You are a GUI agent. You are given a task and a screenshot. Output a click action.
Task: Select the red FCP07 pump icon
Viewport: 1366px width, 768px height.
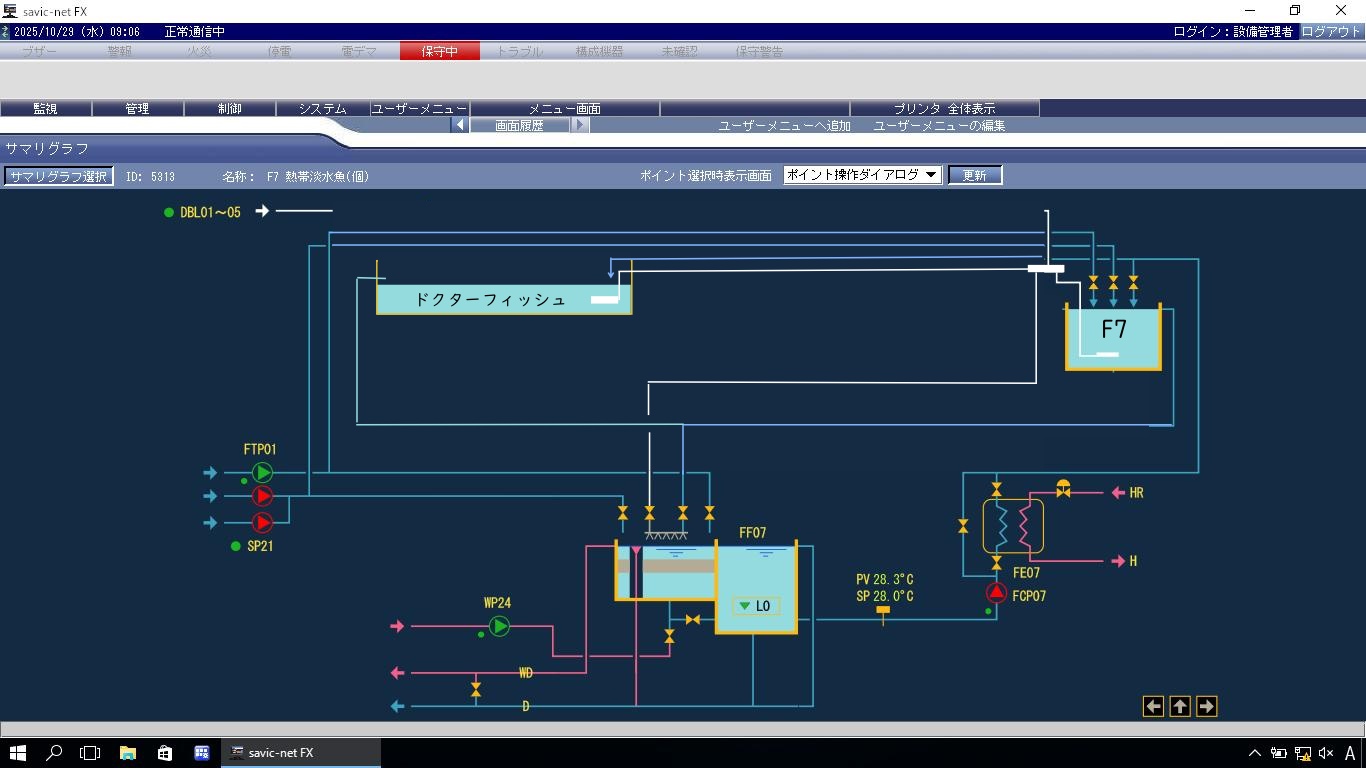click(x=996, y=593)
